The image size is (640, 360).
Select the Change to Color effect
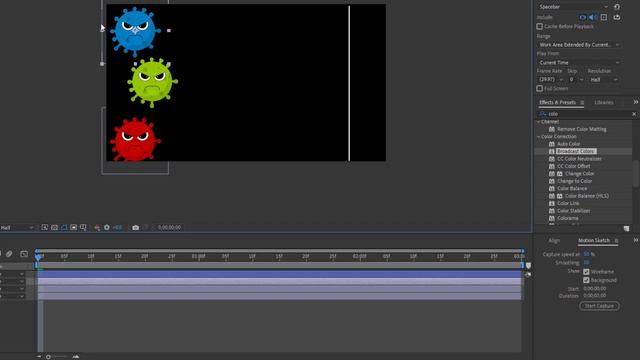point(574,181)
